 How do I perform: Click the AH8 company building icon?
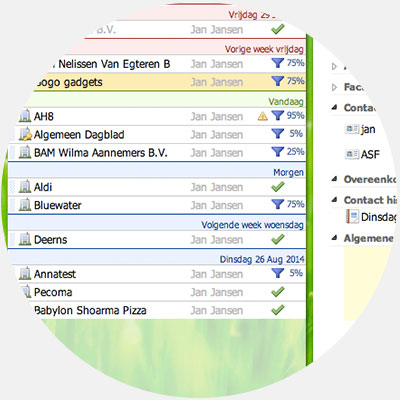click(x=25, y=116)
